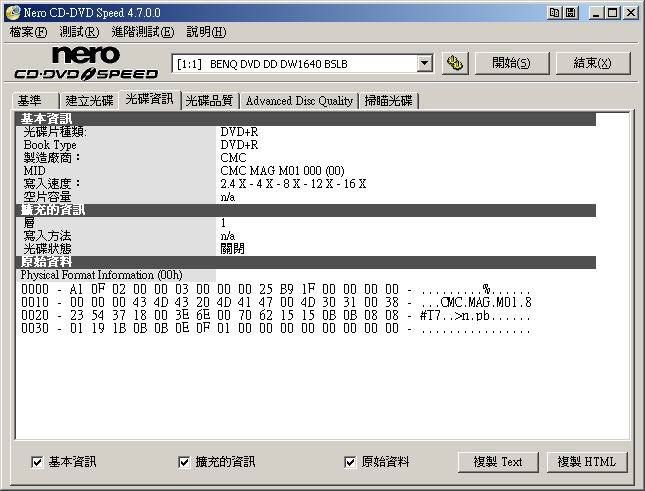Click the 複製 HTML button
This screenshot has height=491, width=645.
(587, 462)
